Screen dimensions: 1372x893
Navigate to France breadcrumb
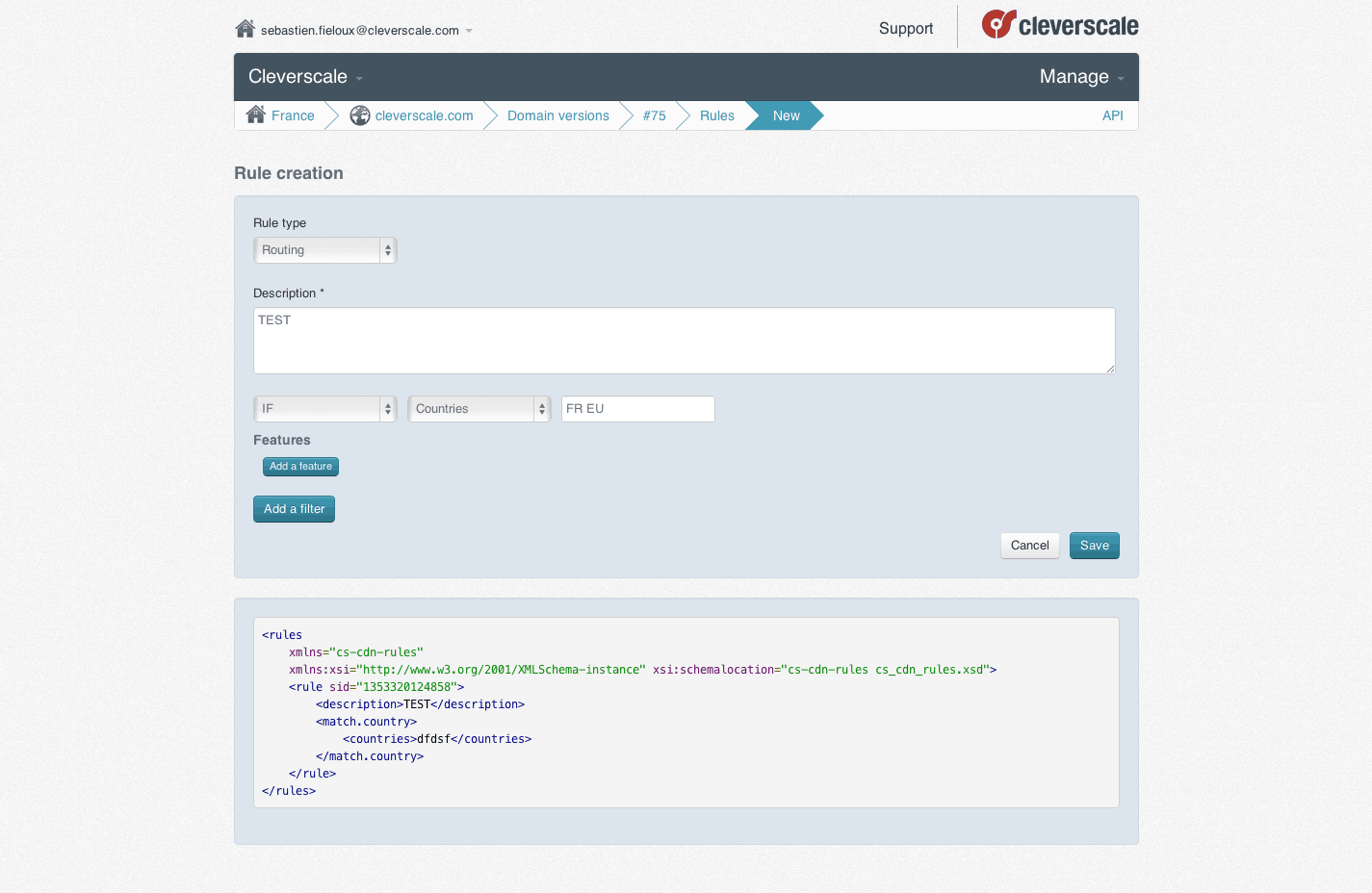[x=293, y=115]
